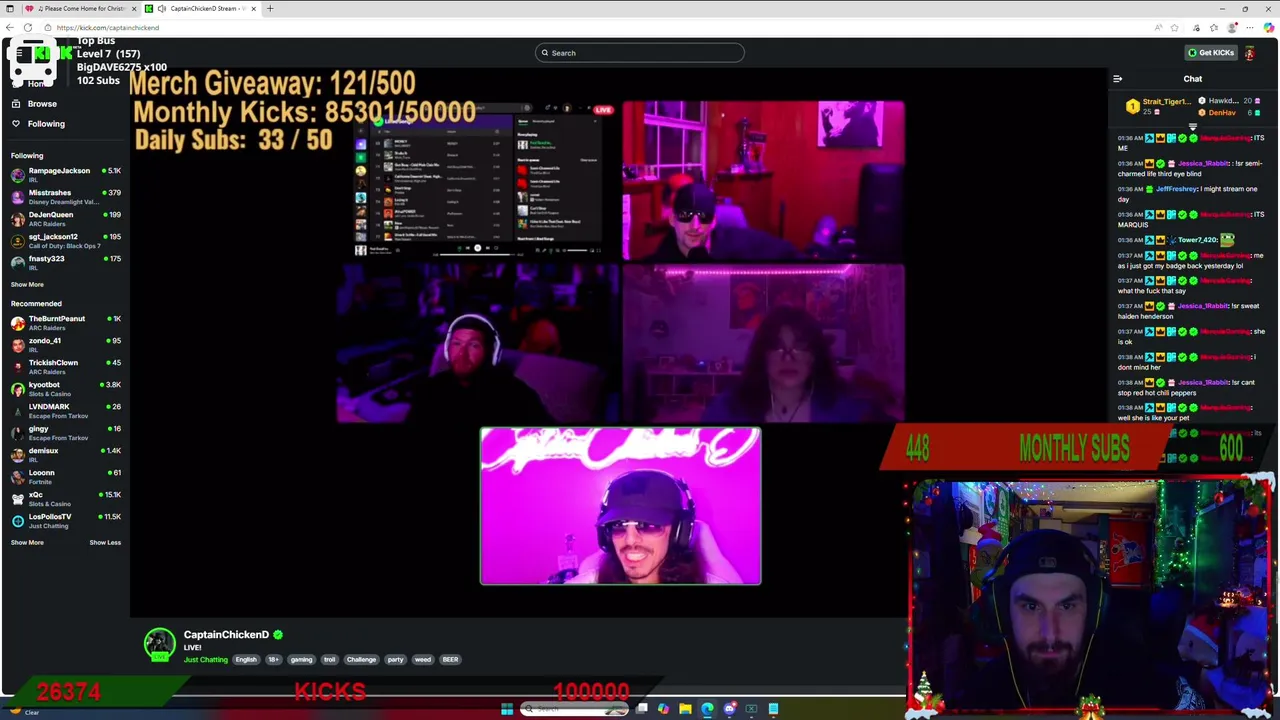Open zondo_41 recommended channel
Viewport: 1280px width, 720px height.
[x=65, y=345]
